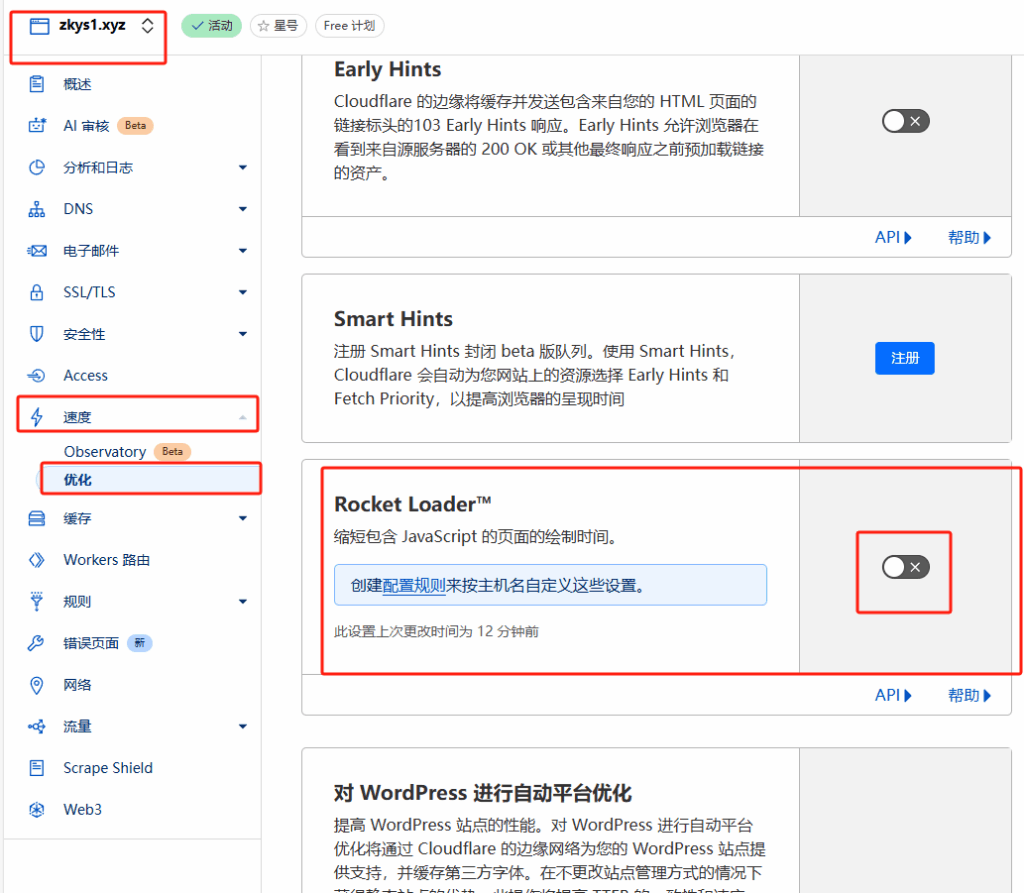Click the zkys1.xyz site window icon
Image resolution: width=1024 pixels, height=893 pixels.
(x=39, y=26)
